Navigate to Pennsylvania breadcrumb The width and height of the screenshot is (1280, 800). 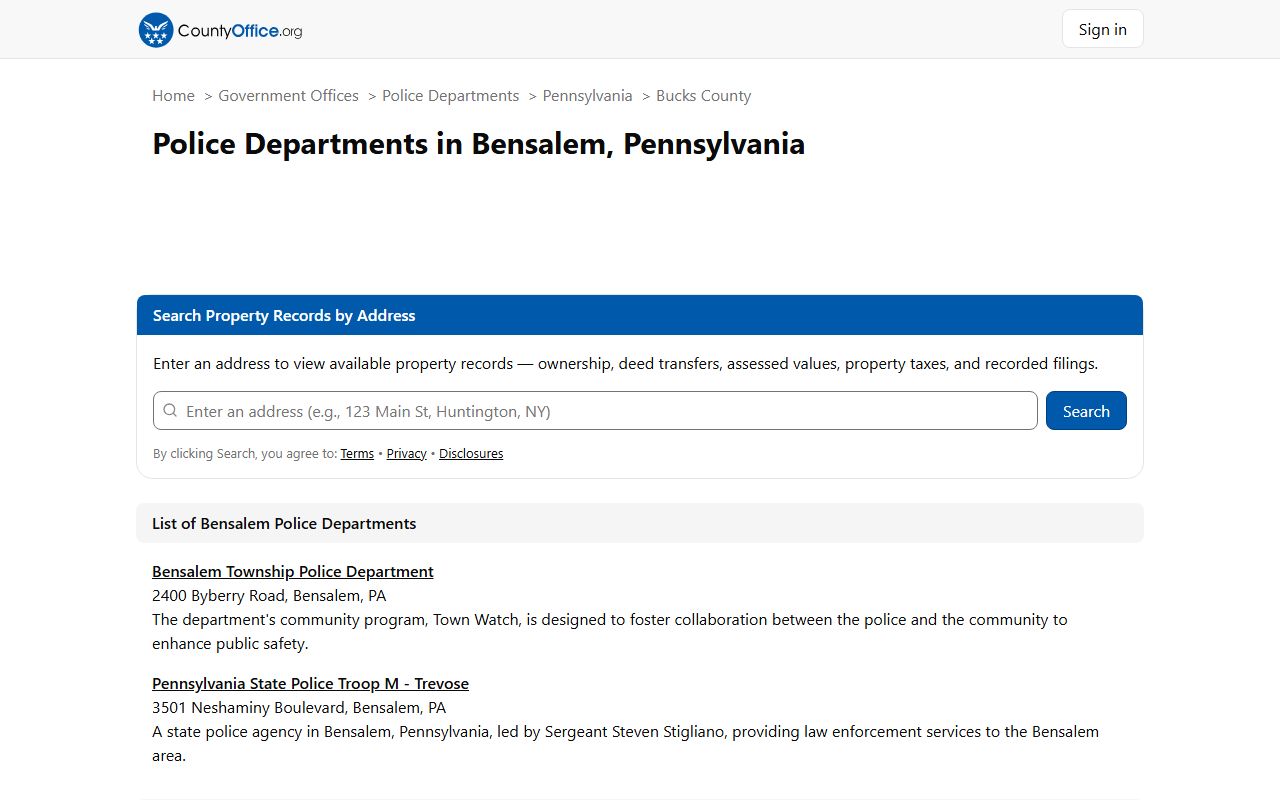(x=587, y=96)
